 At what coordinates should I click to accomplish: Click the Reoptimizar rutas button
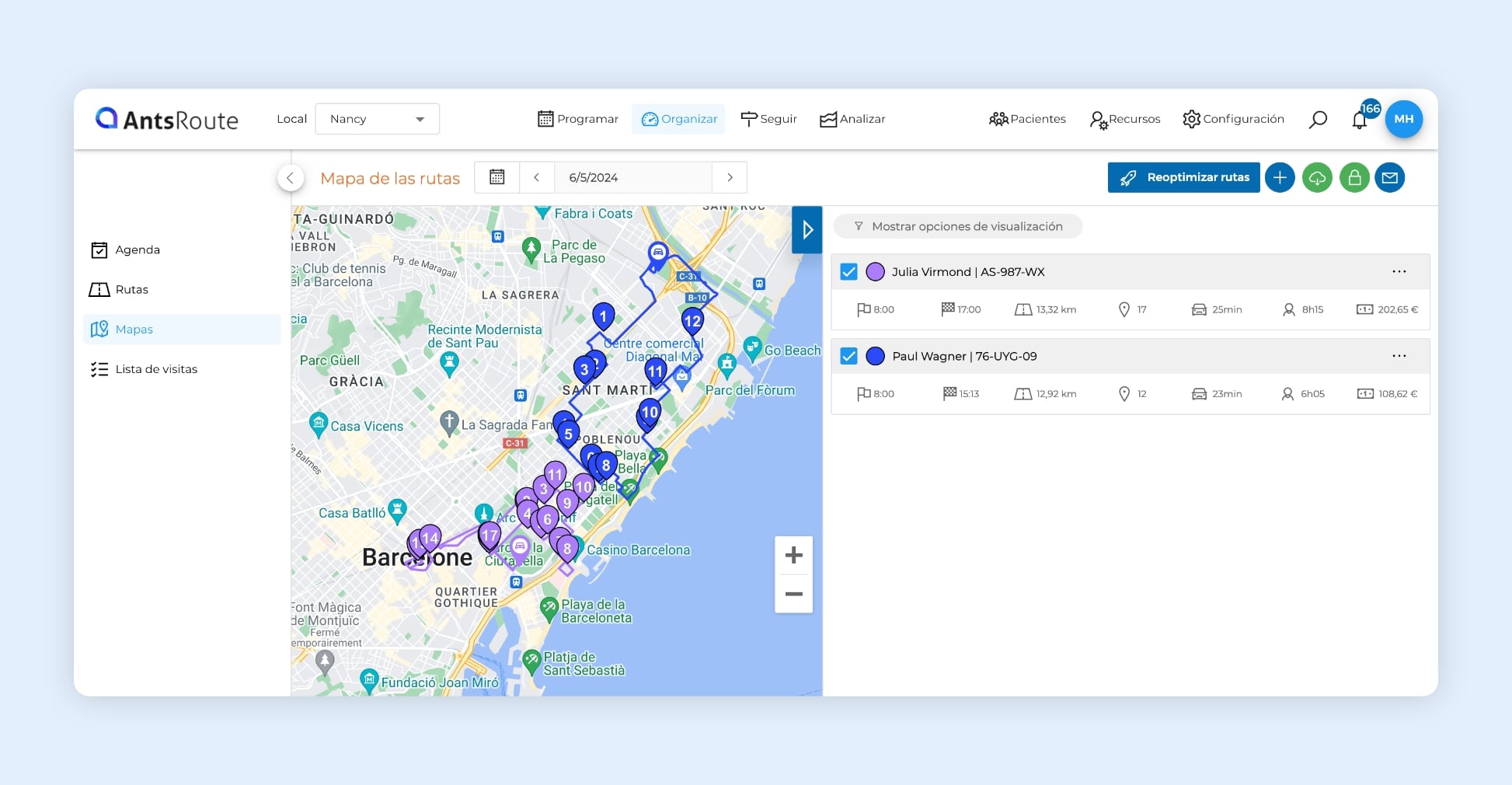[x=1183, y=177]
